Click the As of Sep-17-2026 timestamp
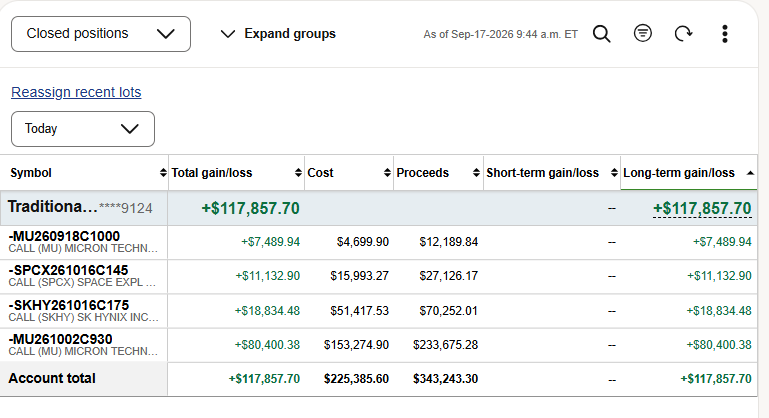This screenshot has width=769, height=418. (x=501, y=34)
